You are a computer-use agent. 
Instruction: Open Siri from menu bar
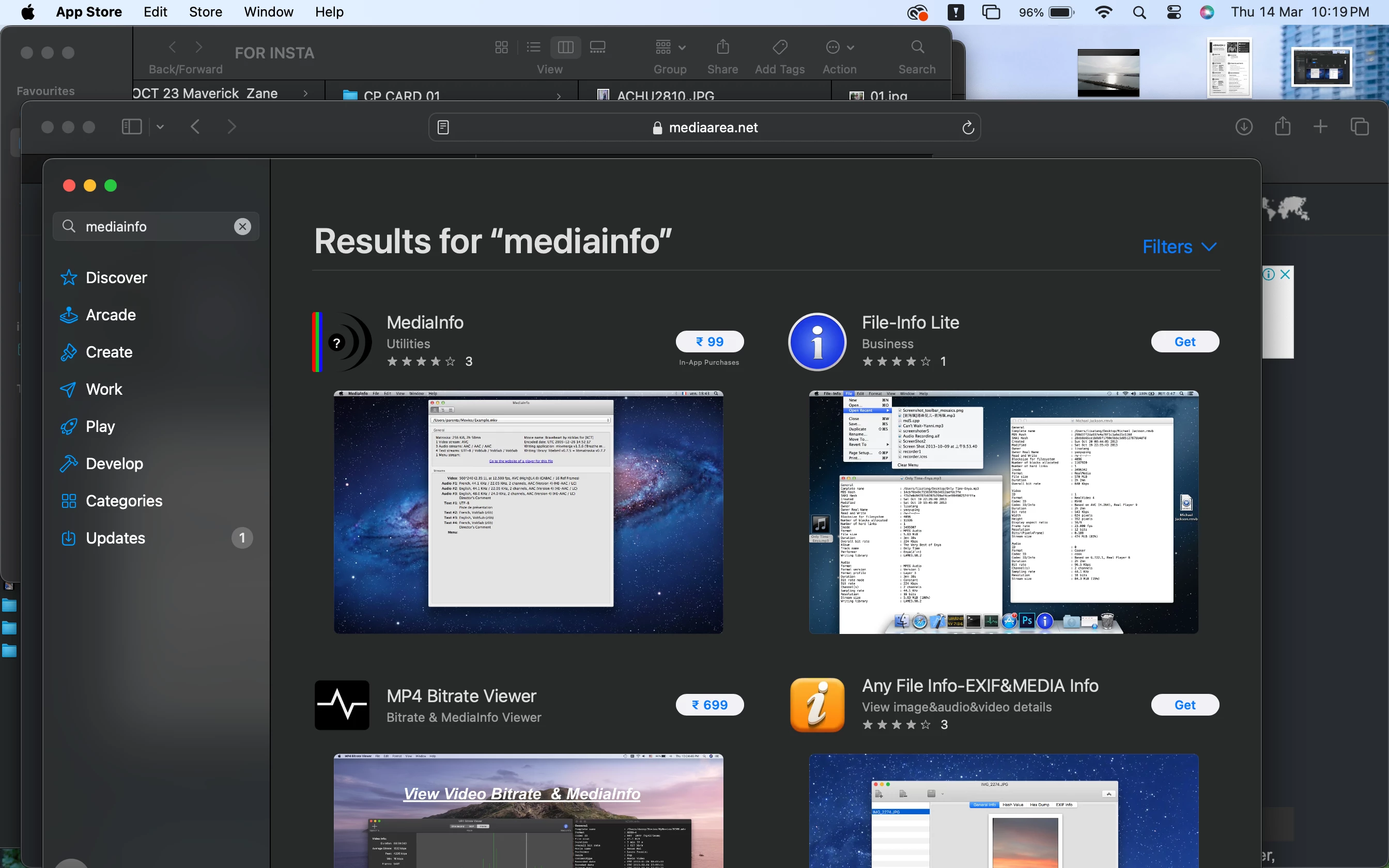tap(1207, 12)
